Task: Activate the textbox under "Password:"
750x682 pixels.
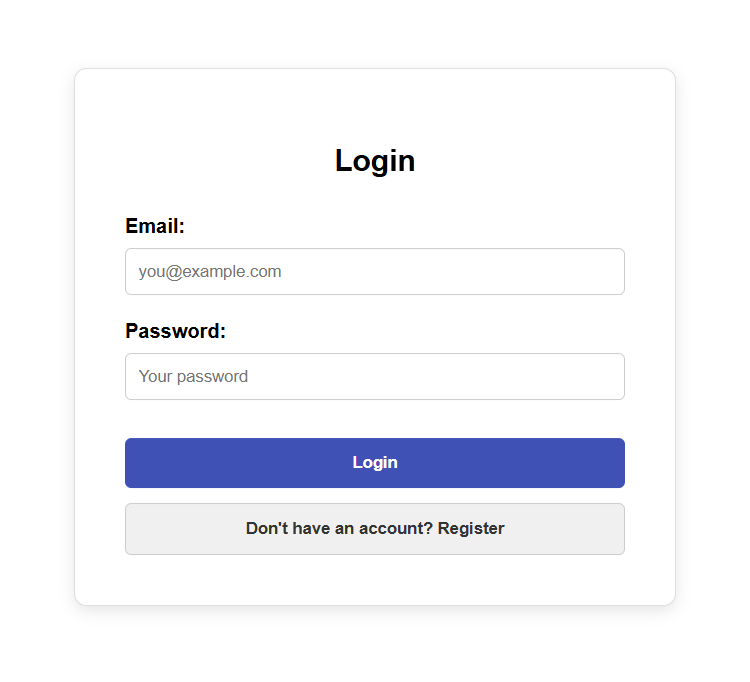Action: (374, 377)
